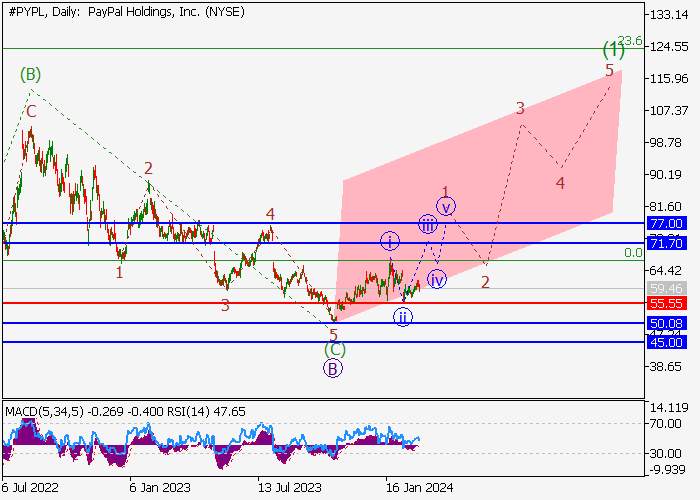
Task: Click the red 55.55 level tag
Action: (667, 304)
